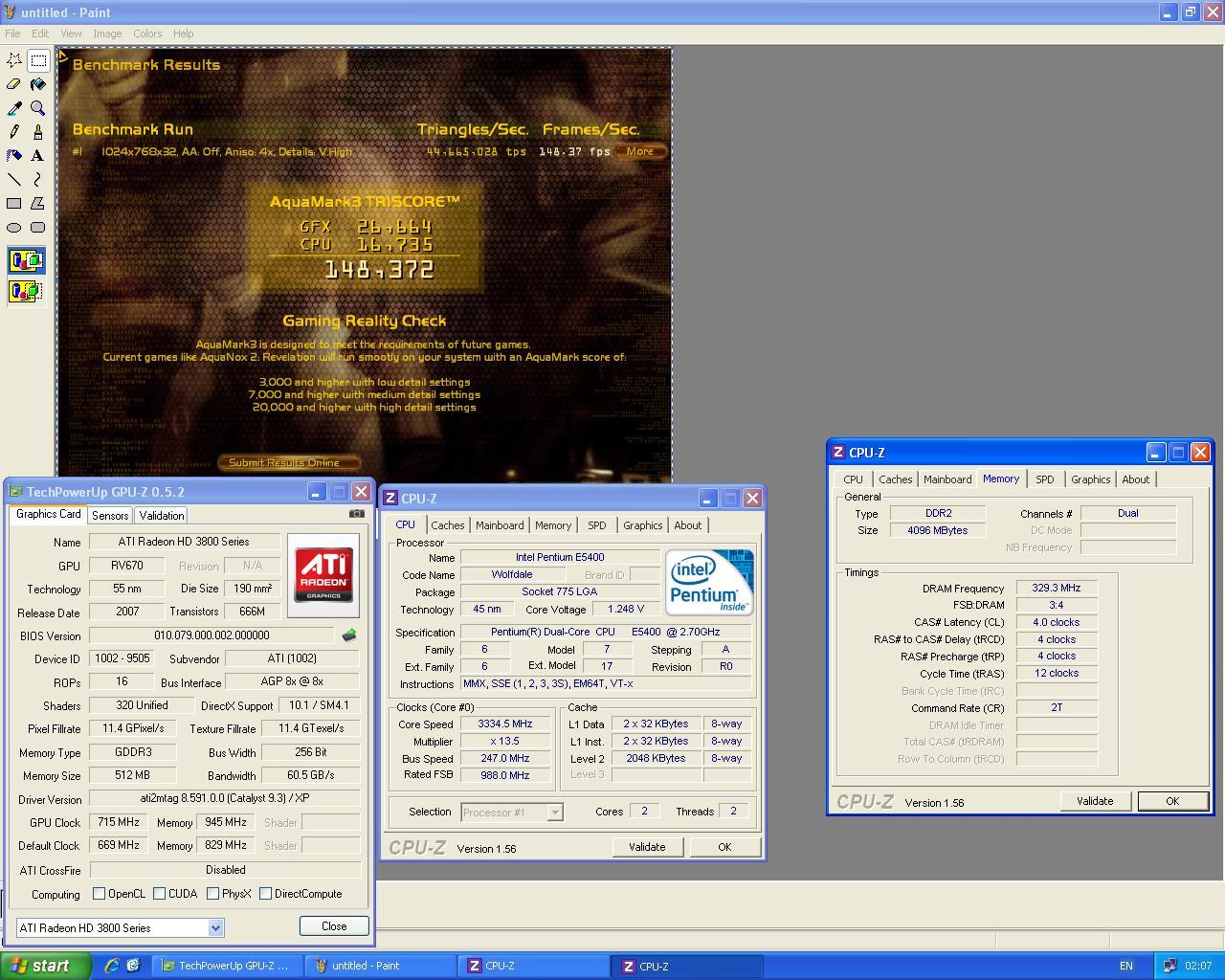
Task: Click the Intel Pentium inside logo
Action: (709, 582)
